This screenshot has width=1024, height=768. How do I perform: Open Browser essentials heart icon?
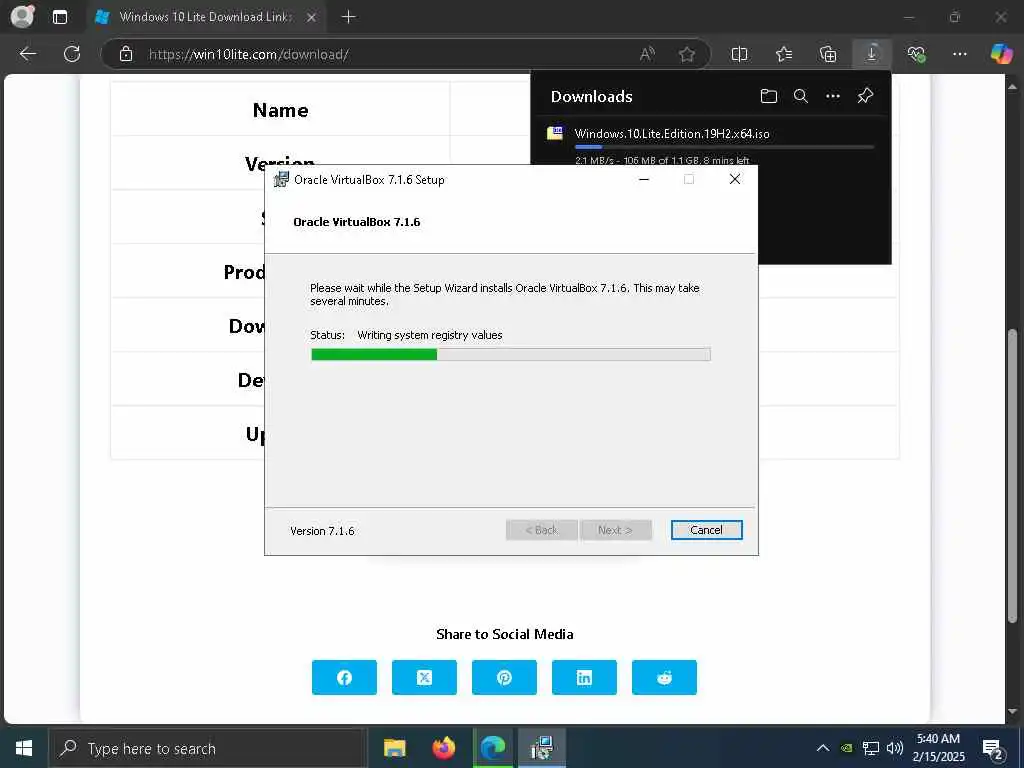(x=916, y=54)
